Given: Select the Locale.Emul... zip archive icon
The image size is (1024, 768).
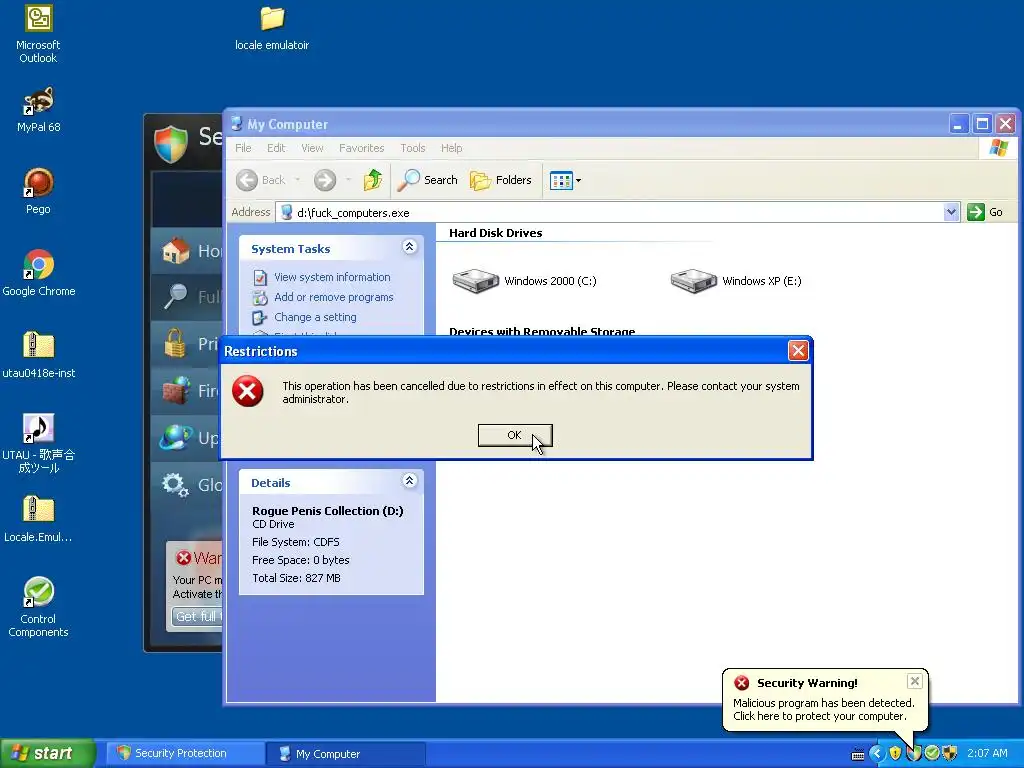Looking at the screenshot, I should point(38,519).
